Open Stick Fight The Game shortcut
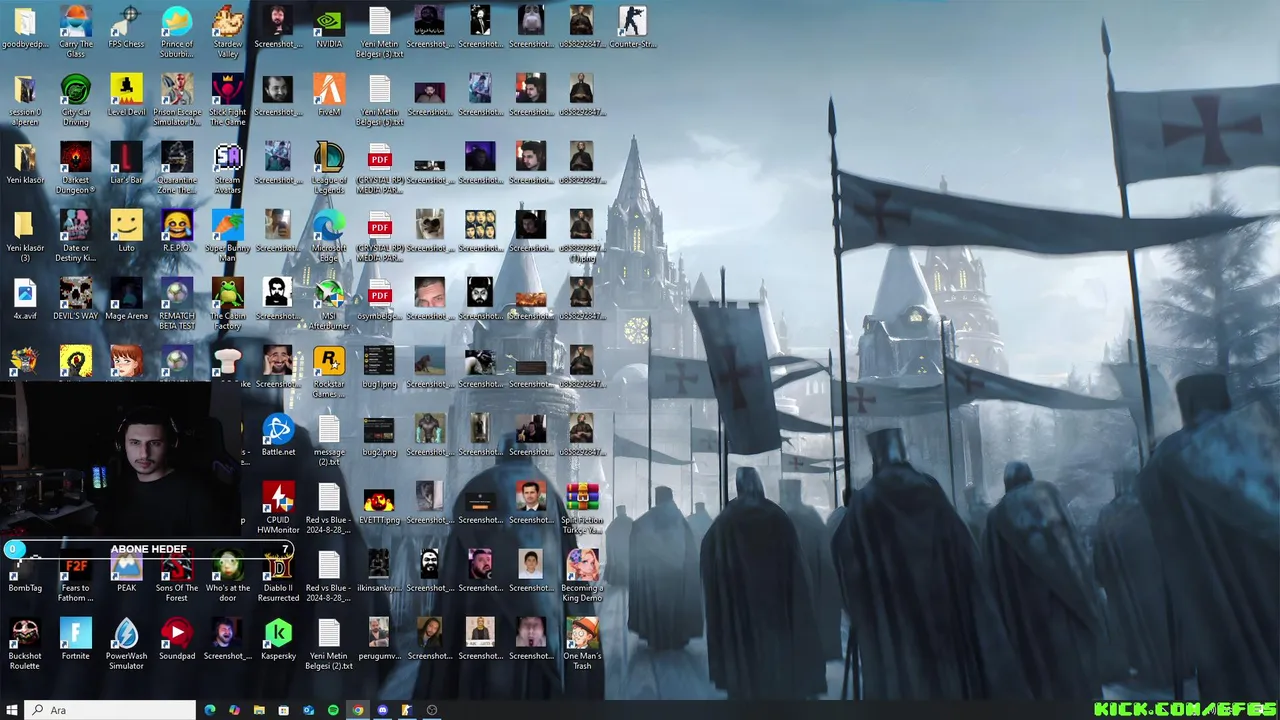Viewport: 1280px width, 720px height. [228, 99]
